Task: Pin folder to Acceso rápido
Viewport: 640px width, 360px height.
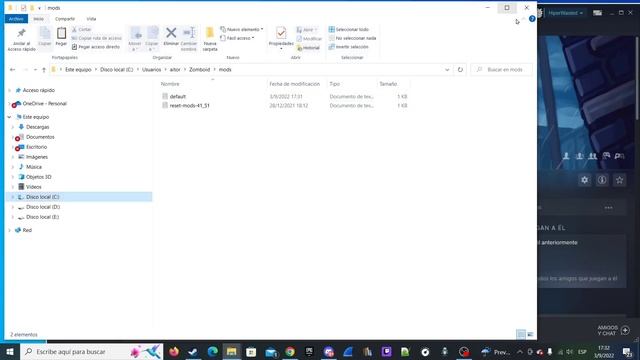Action: coord(21,39)
